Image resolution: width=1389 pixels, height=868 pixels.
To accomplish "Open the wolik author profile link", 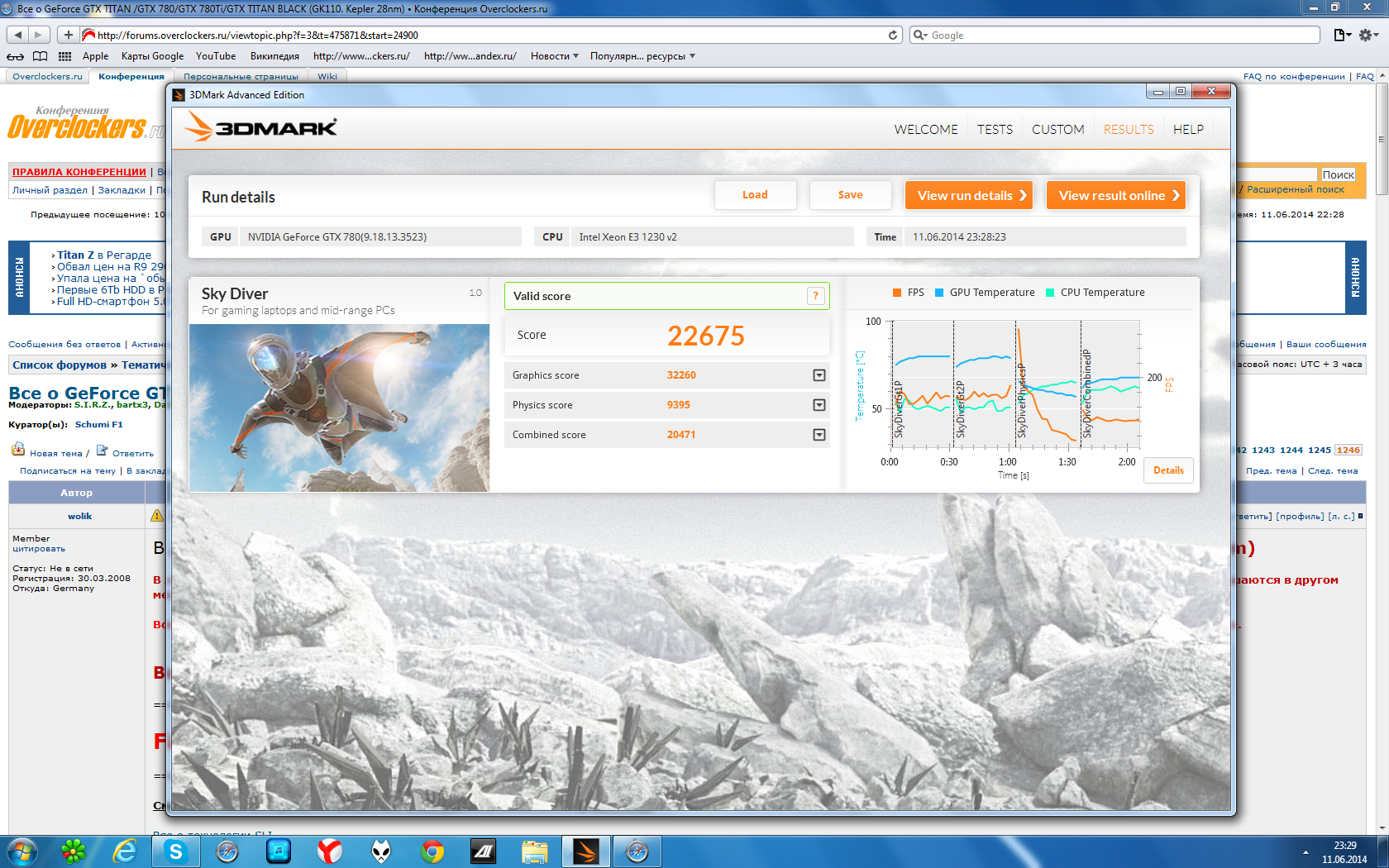I will (79, 517).
